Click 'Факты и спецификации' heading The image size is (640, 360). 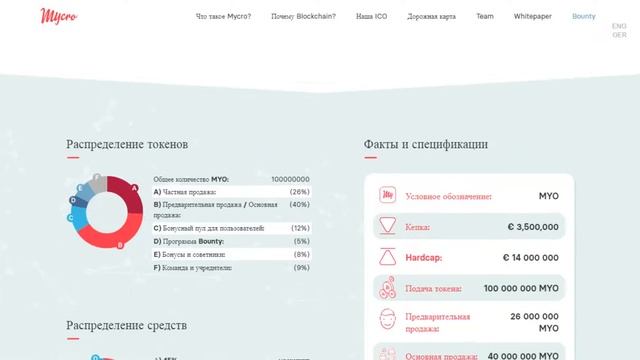click(426, 144)
